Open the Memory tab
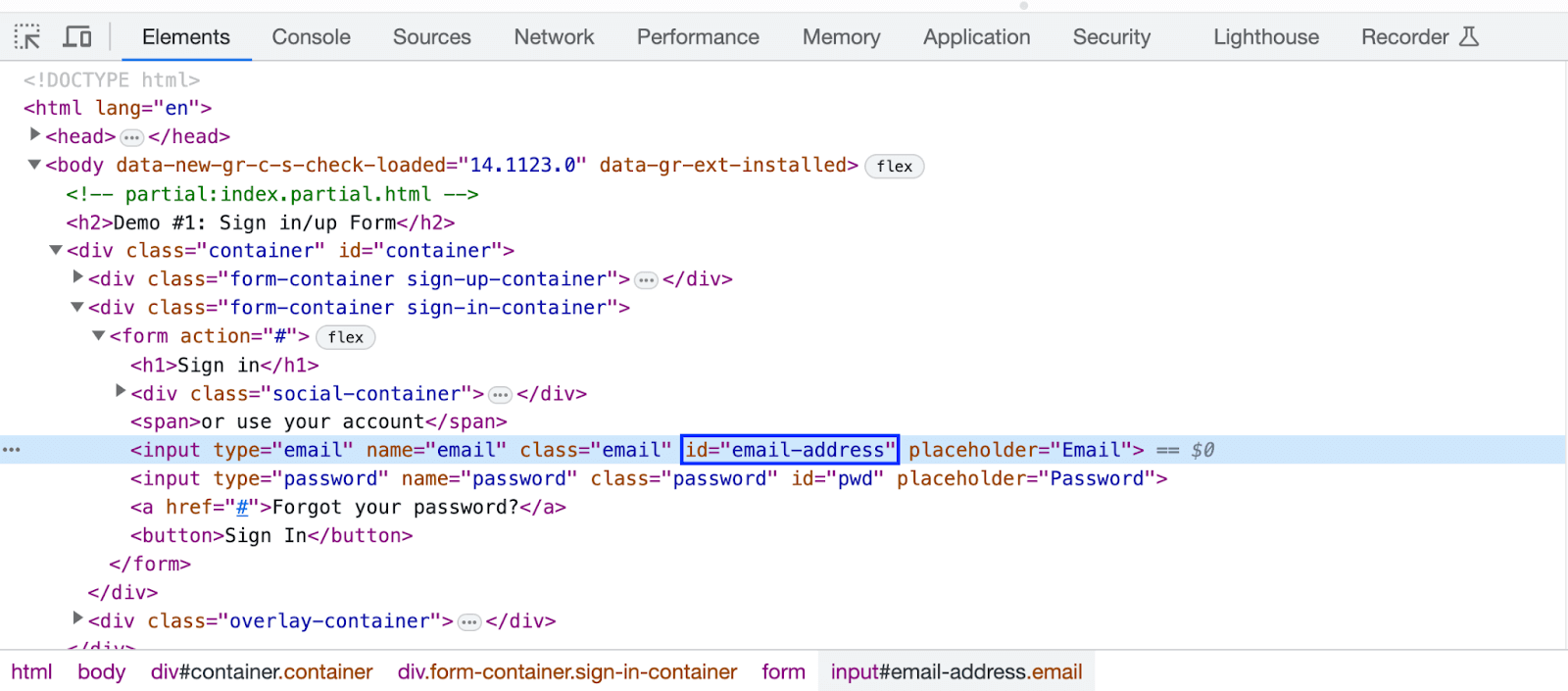This screenshot has height=691, width=1568. pos(841,37)
